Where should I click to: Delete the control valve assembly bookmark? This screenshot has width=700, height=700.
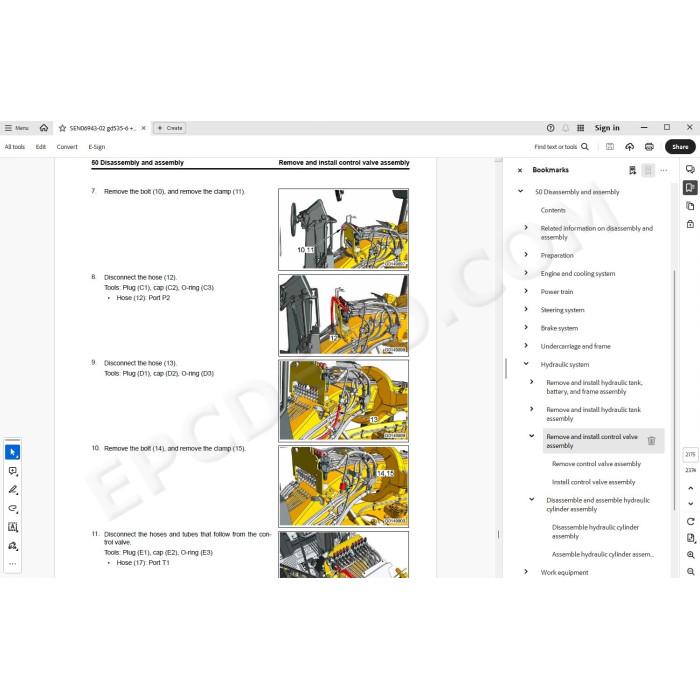coord(651,441)
